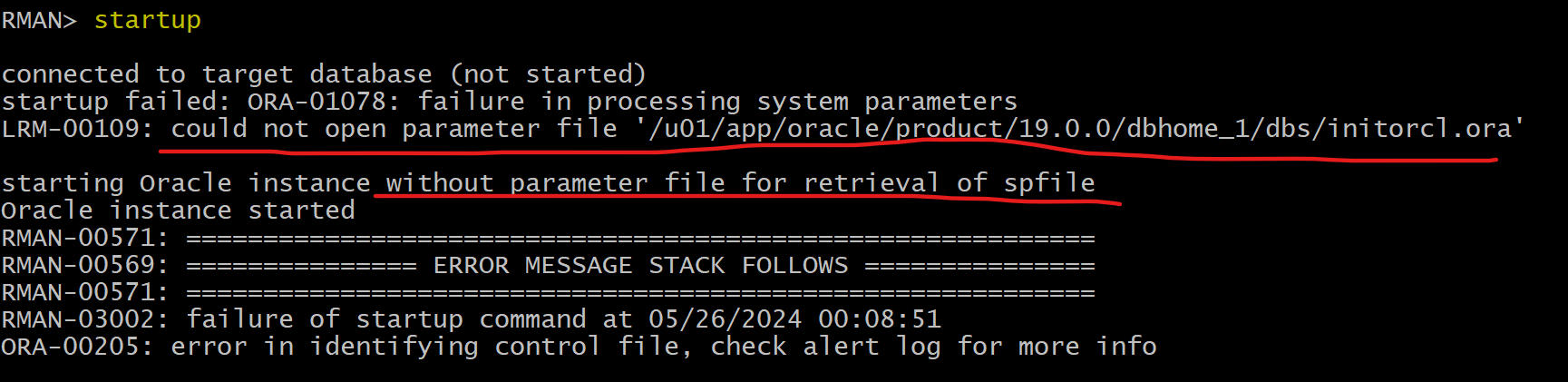1568x382 pixels.
Task: Click the RMAN-00569 error code
Action: (84, 265)
